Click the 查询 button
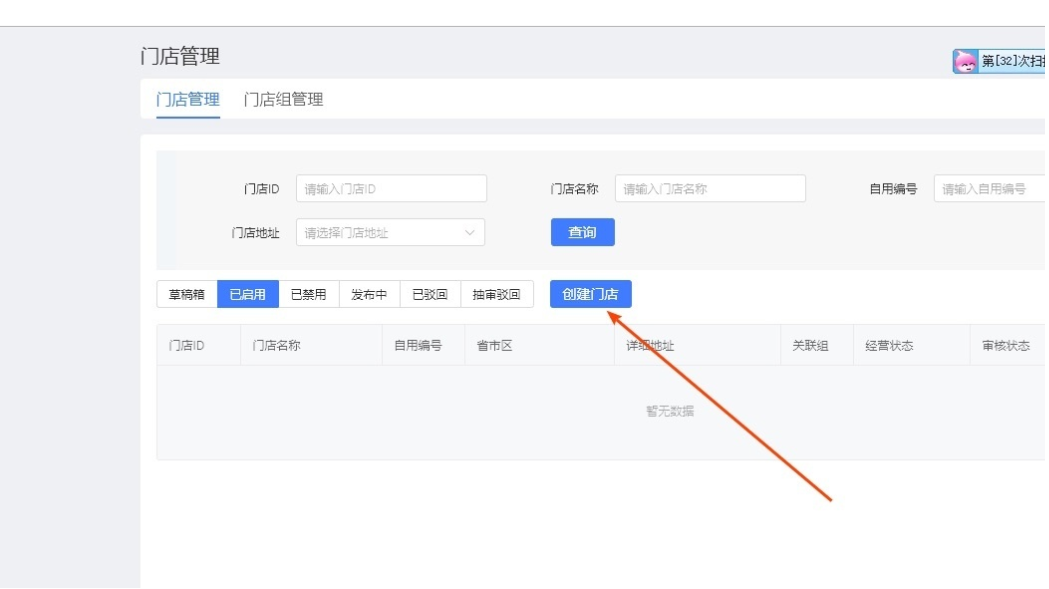 (x=583, y=232)
